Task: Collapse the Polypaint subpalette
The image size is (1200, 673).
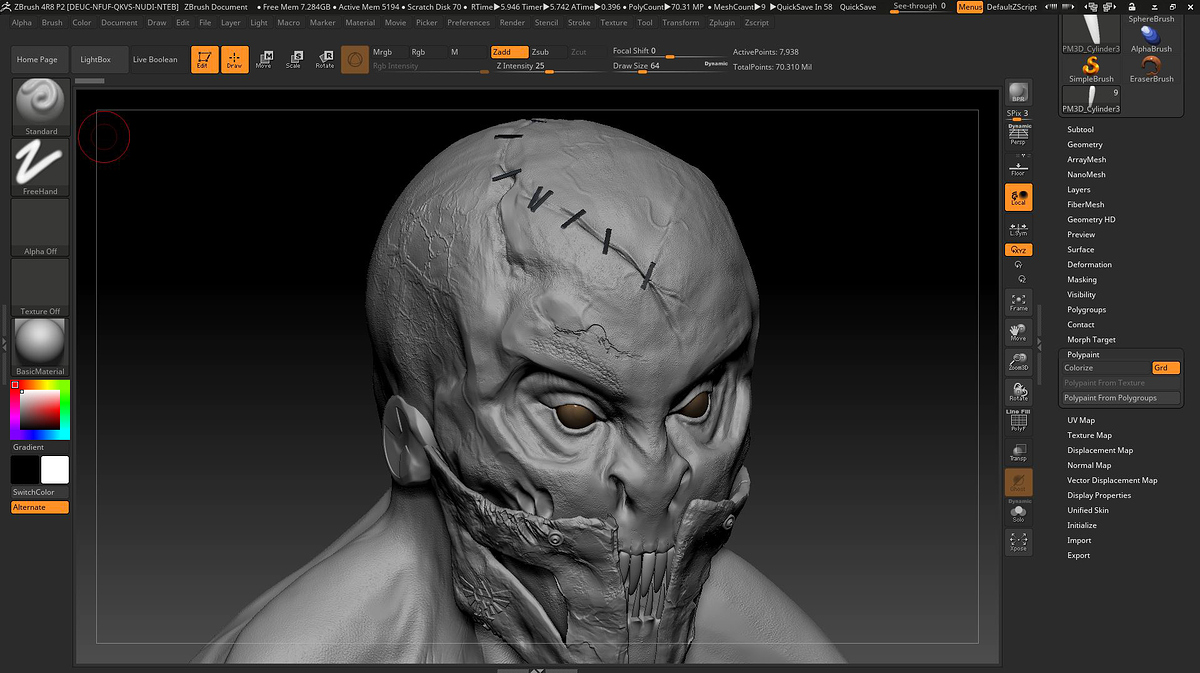Action: pos(1083,355)
